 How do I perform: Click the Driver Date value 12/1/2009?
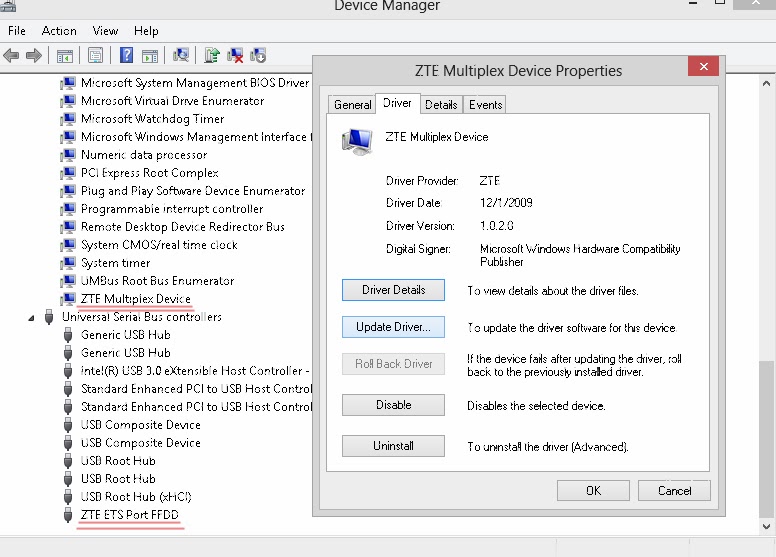[x=506, y=203]
